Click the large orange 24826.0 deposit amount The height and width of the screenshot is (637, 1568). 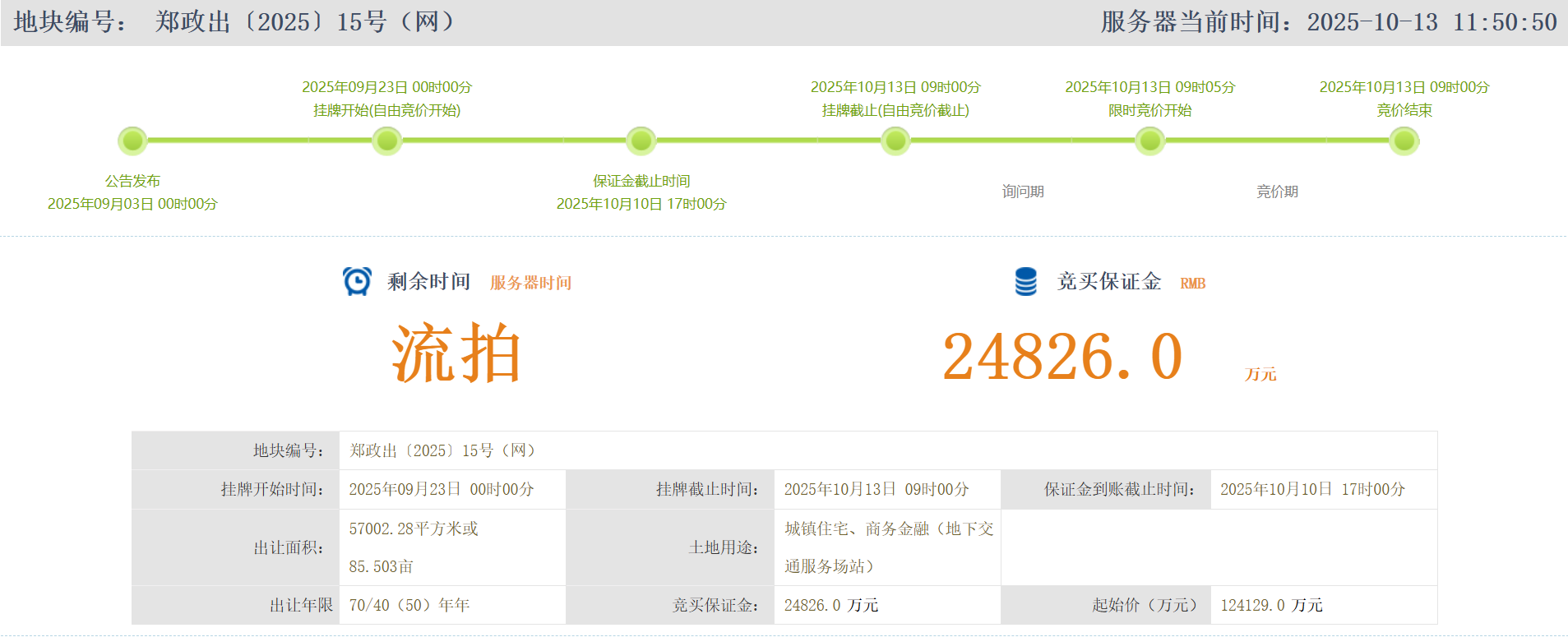tap(1062, 357)
